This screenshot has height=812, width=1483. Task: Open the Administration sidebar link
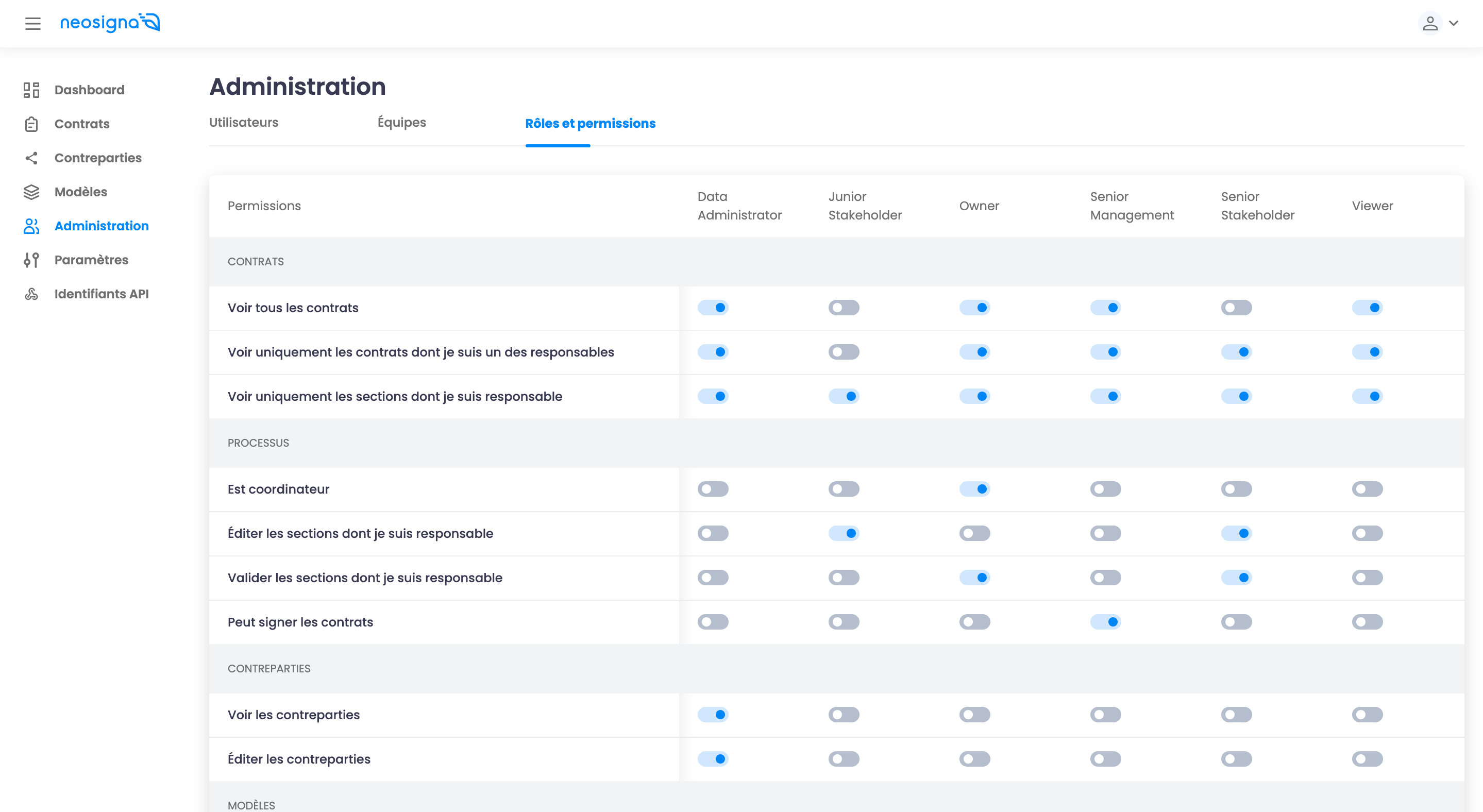[102, 226]
